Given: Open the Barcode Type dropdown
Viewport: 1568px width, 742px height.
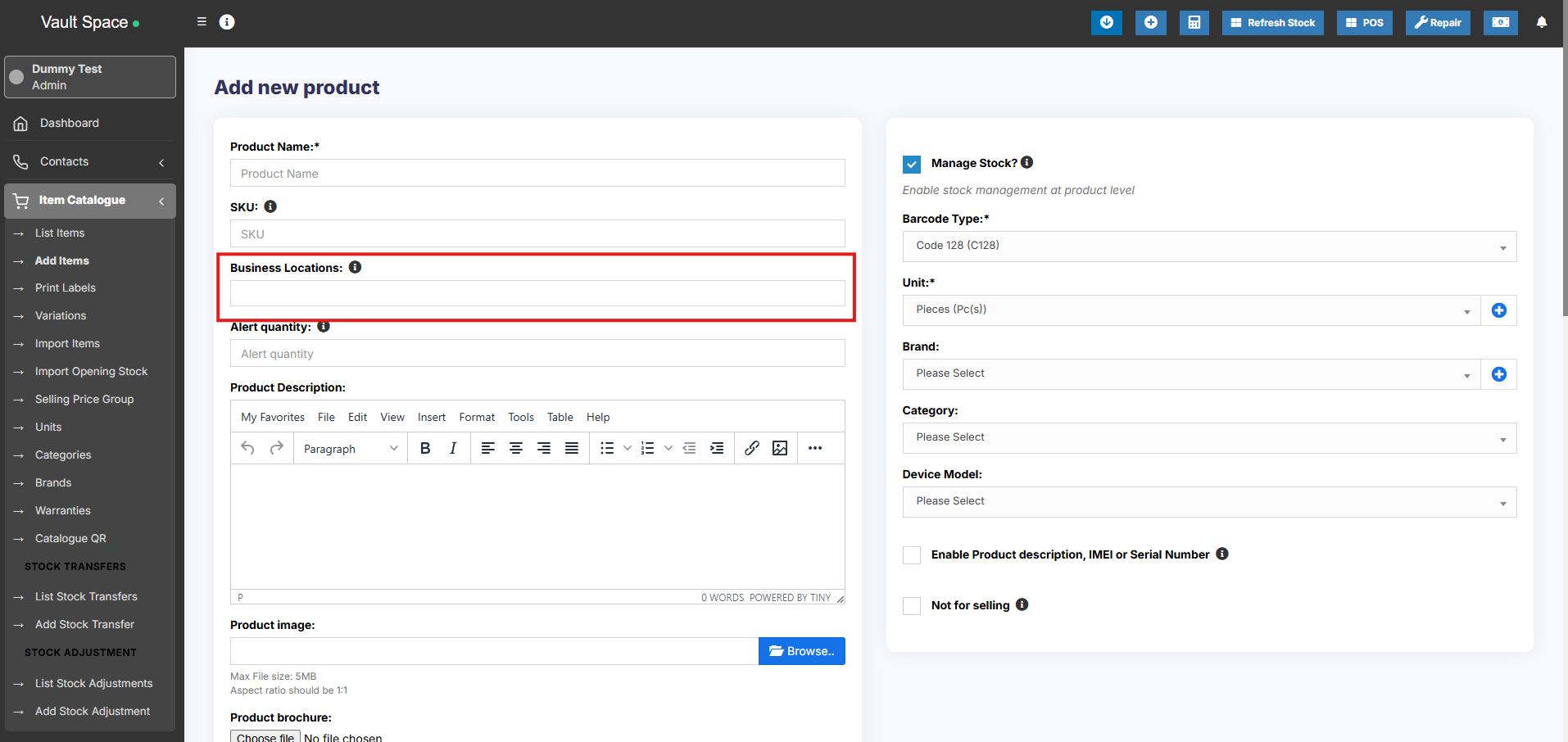Looking at the screenshot, I should coord(1208,247).
